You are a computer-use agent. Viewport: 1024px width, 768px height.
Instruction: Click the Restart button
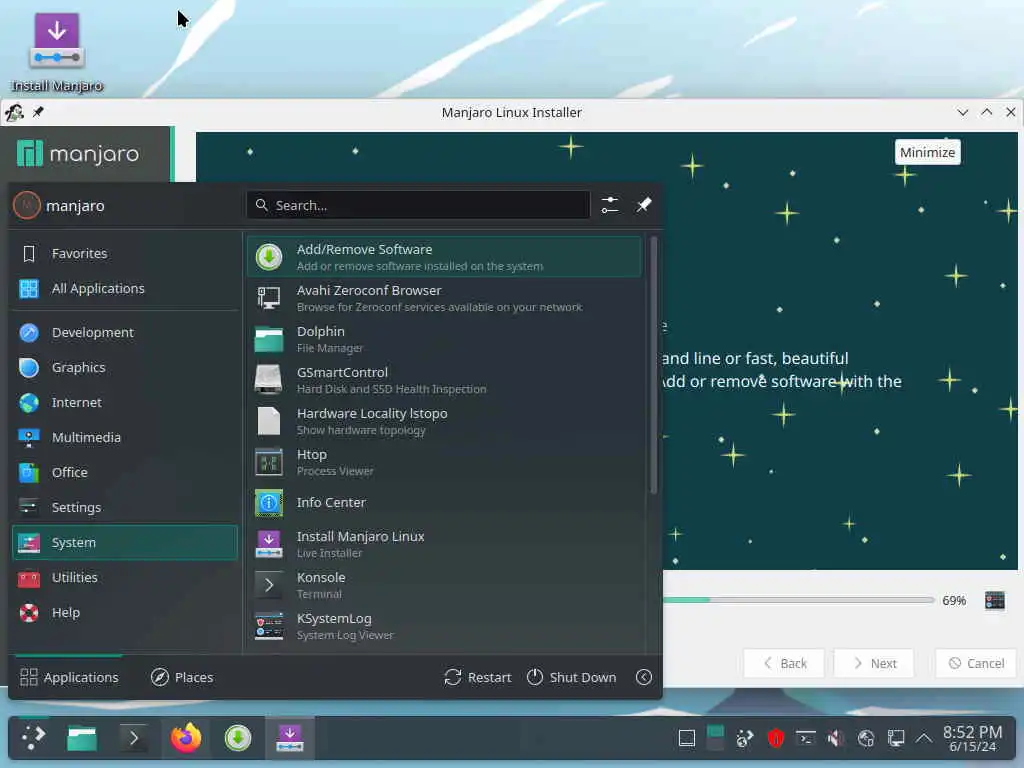tap(477, 677)
